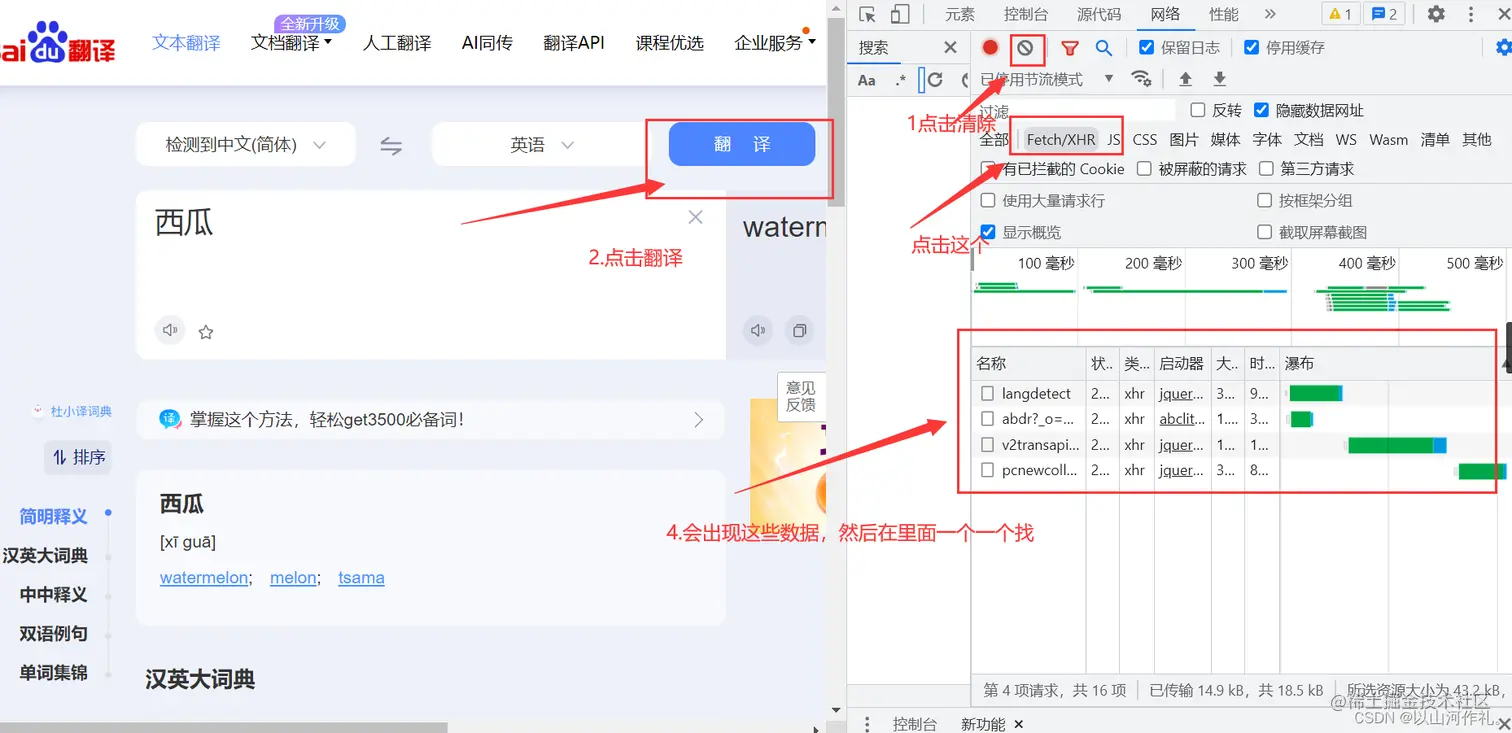Open the watermelon translation link
1512x733 pixels.
point(204,577)
